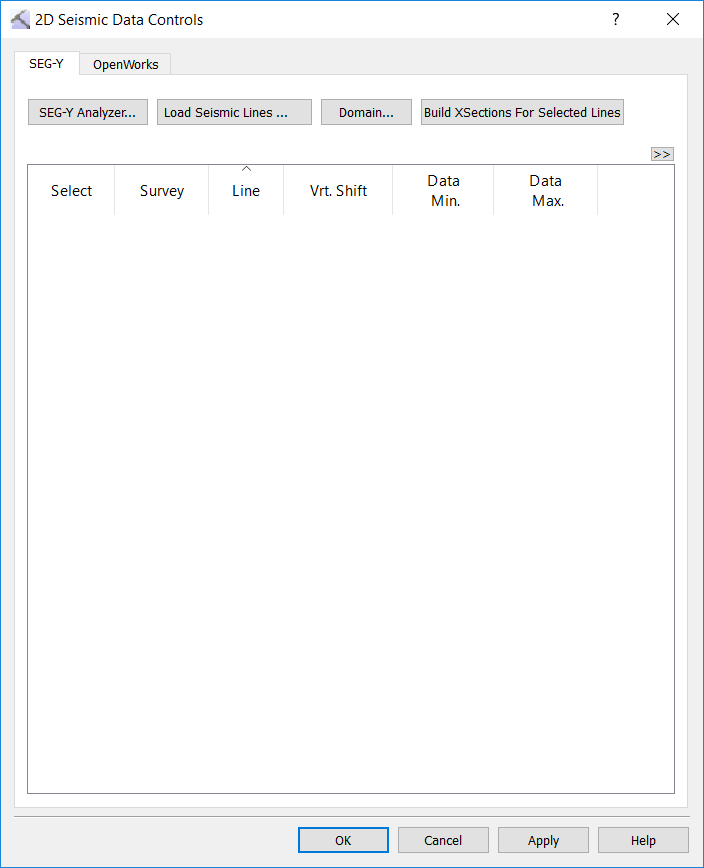Screen dimensions: 704x868
Task: Click the Select column header
Action: point(71,191)
